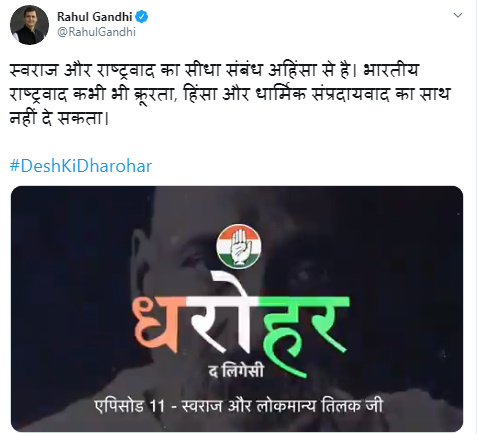Visit the @RahulGandhi handle link

97,32
